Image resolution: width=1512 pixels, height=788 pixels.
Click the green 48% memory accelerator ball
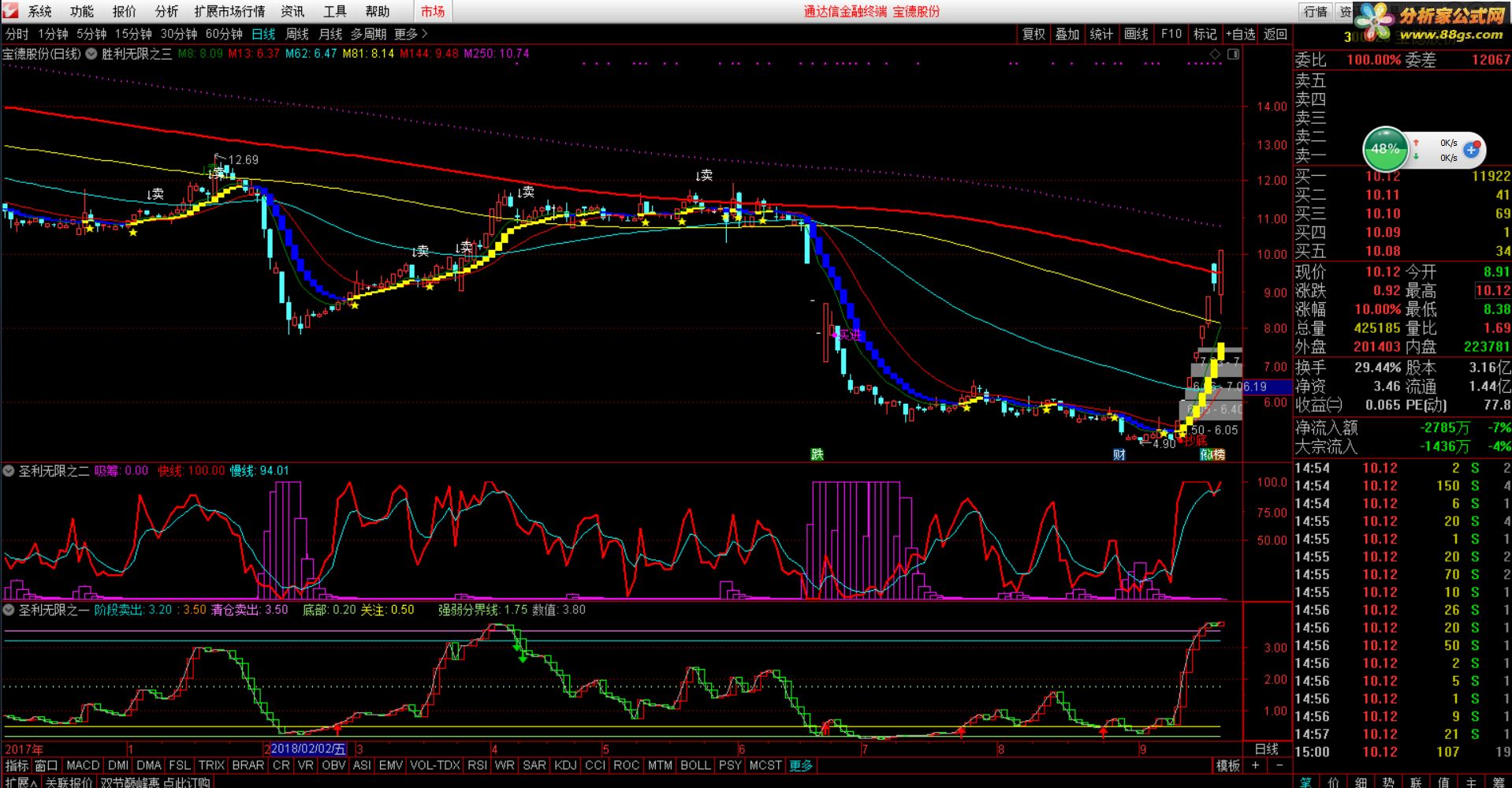[1385, 149]
